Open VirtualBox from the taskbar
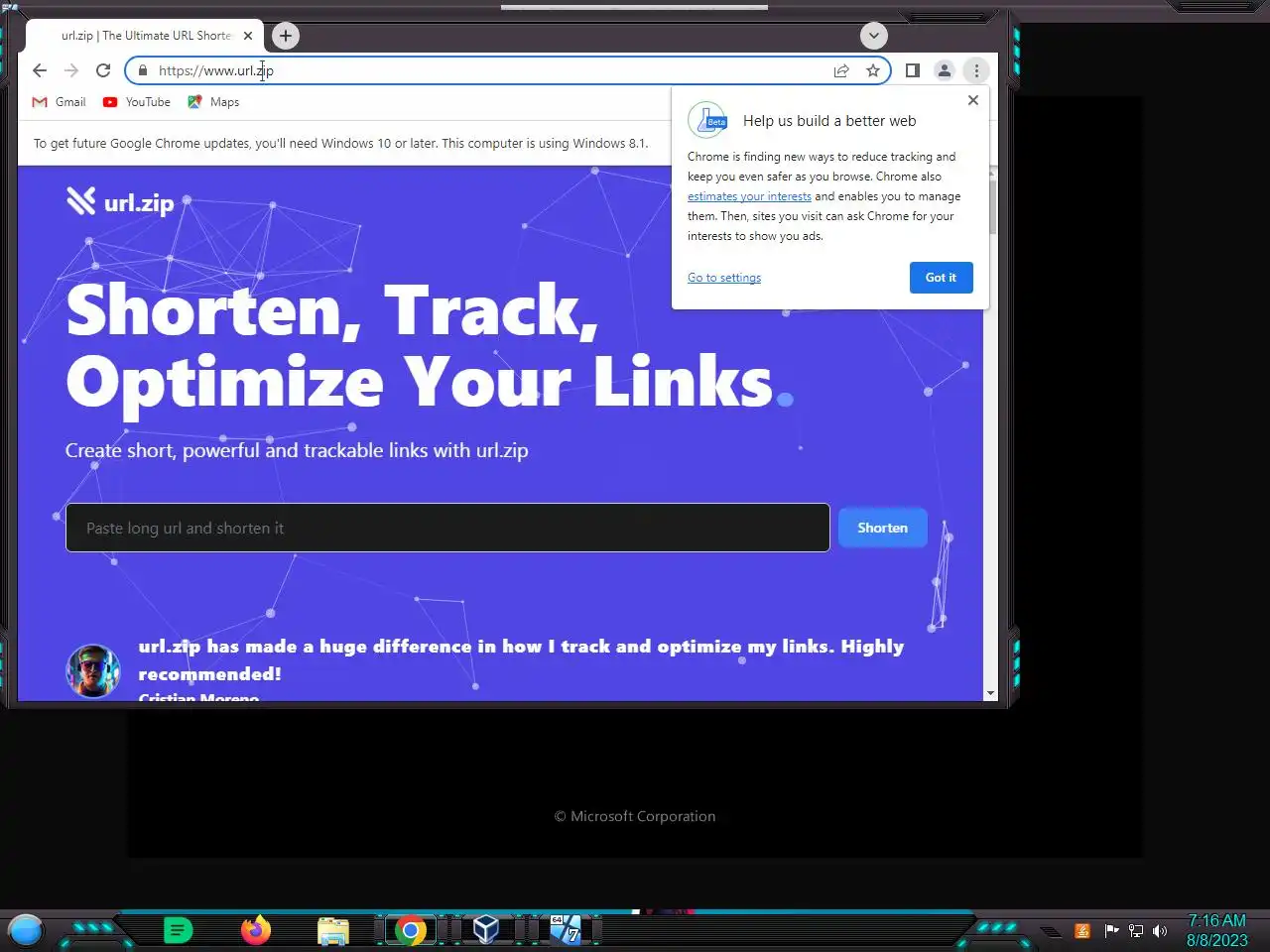The height and width of the screenshot is (952, 1270). point(486,930)
